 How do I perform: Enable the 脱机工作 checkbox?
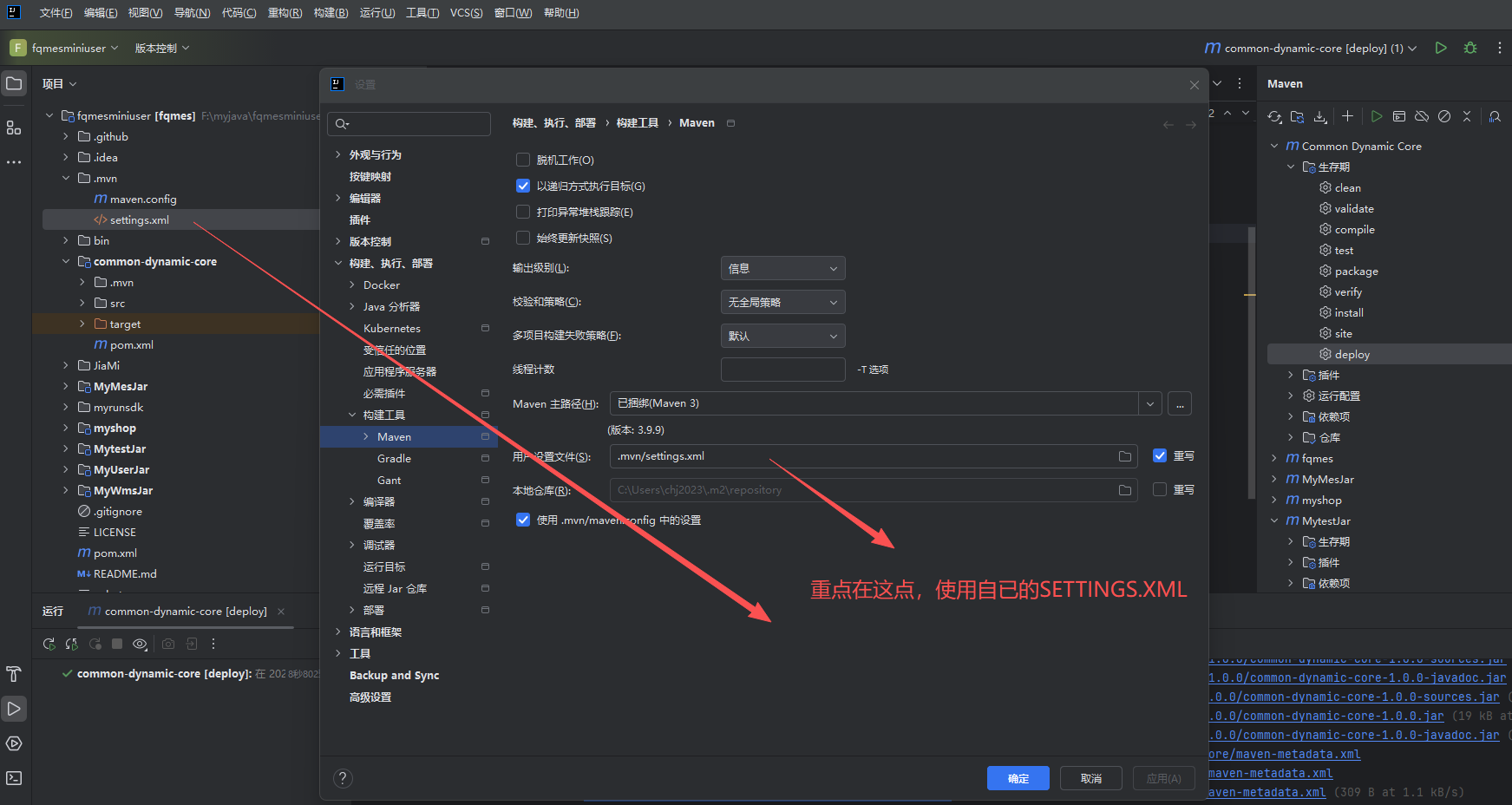click(523, 160)
